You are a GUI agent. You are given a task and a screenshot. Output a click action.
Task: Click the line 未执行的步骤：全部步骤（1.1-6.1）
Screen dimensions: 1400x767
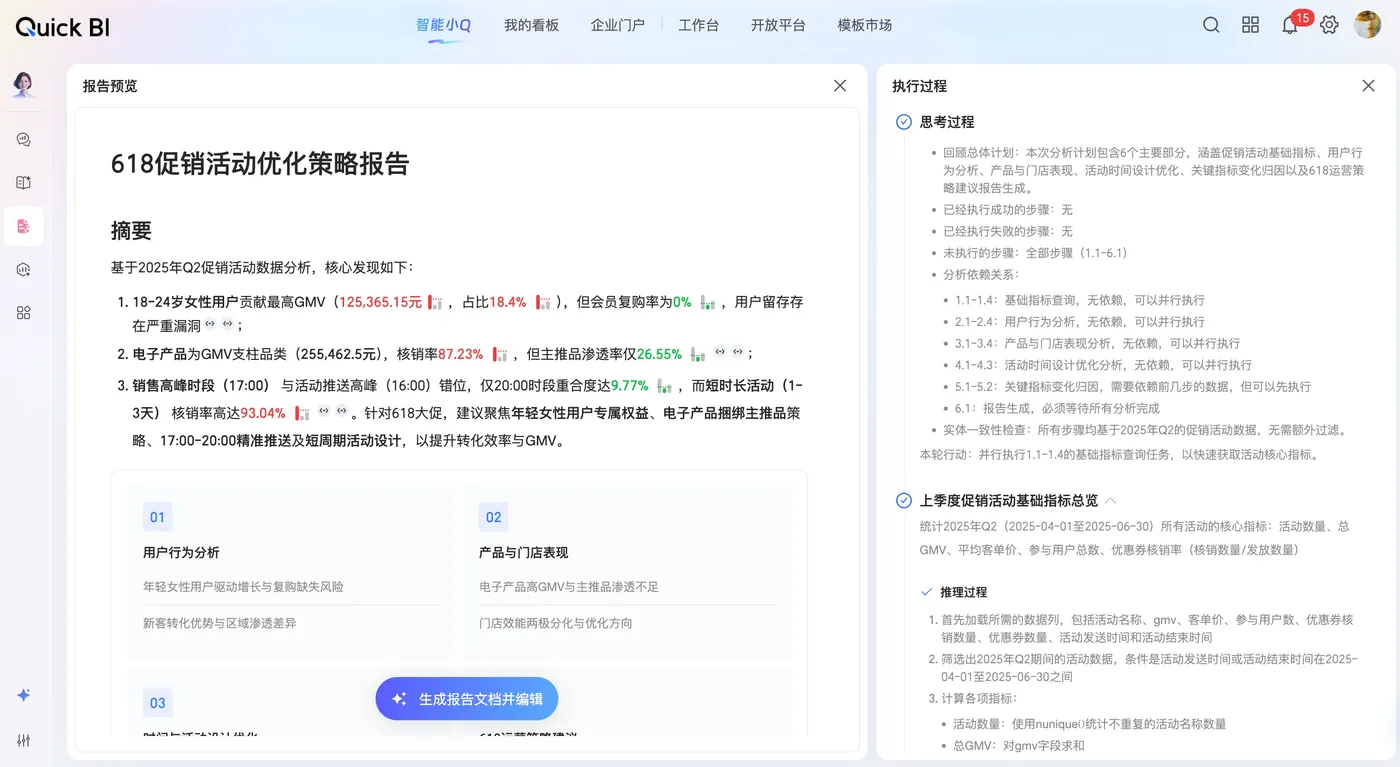pyautogui.click(x=1035, y=253)
